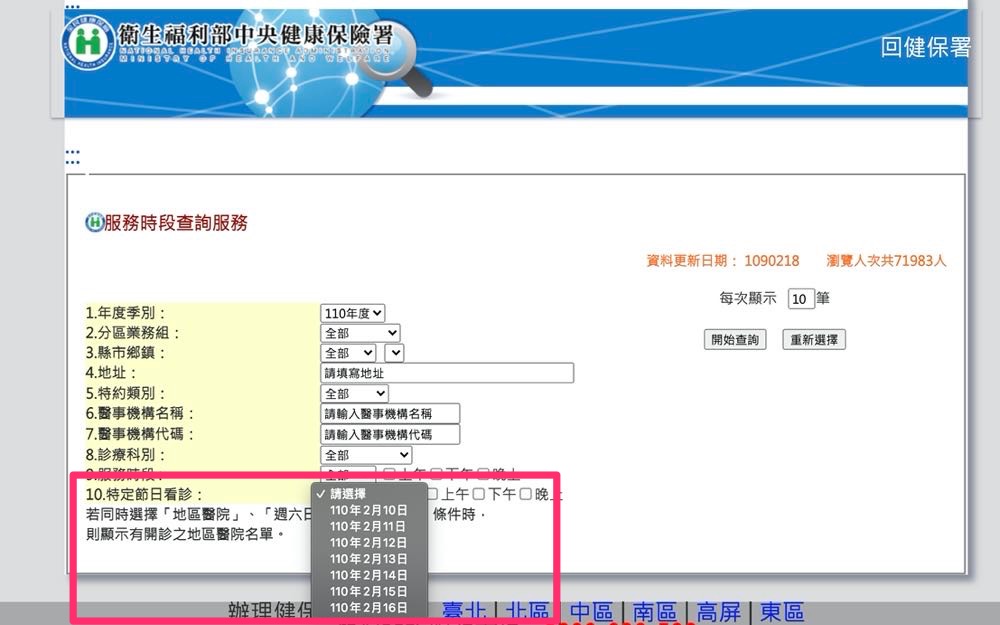
Task: Open the 特約類別 dropdown
Action: (355, 393)
